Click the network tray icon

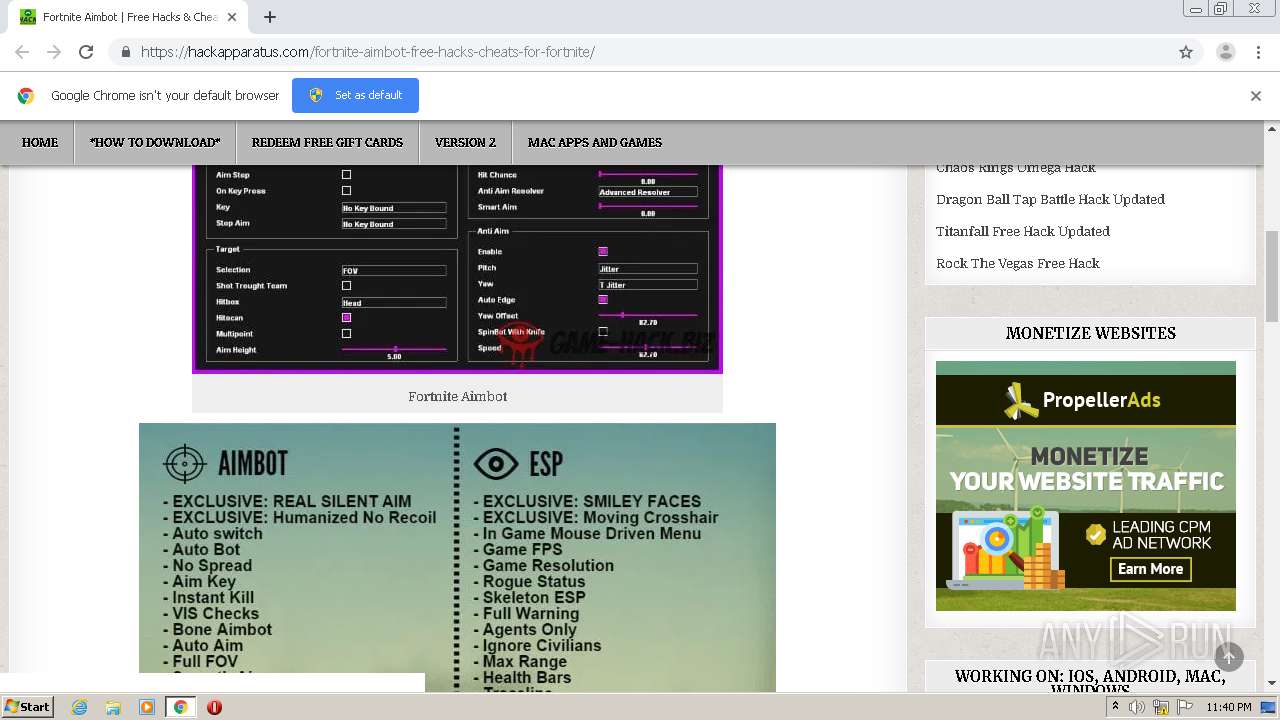(x=1161, y=707)
